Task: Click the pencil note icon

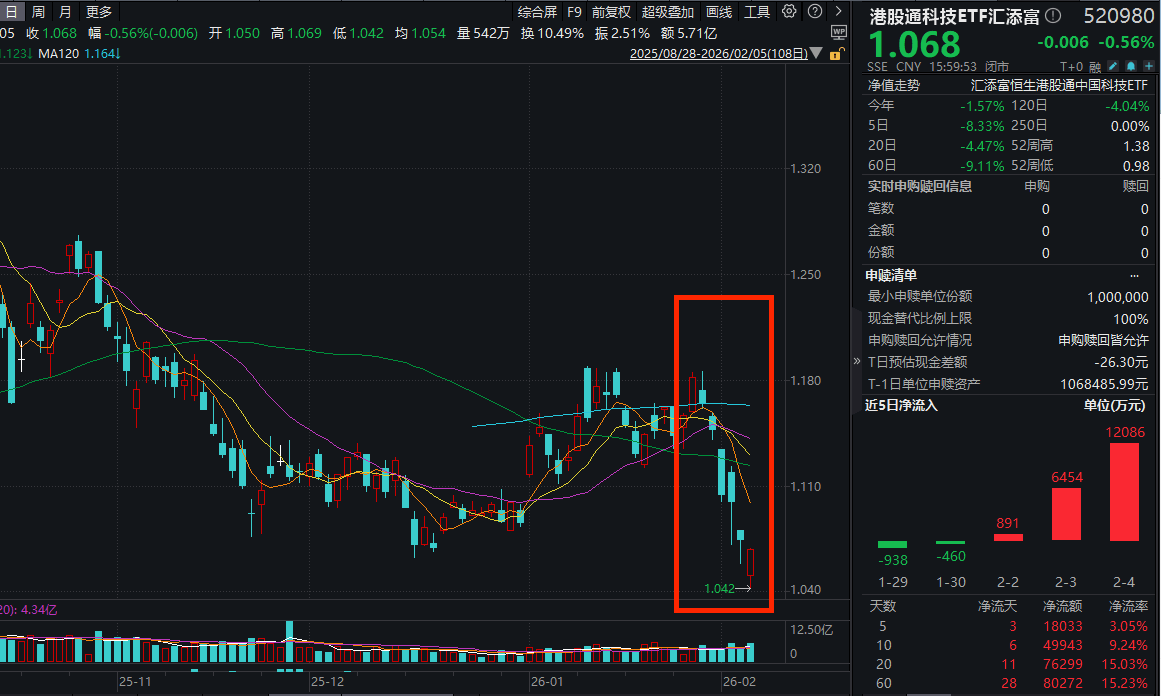Action: [1112, 66]
